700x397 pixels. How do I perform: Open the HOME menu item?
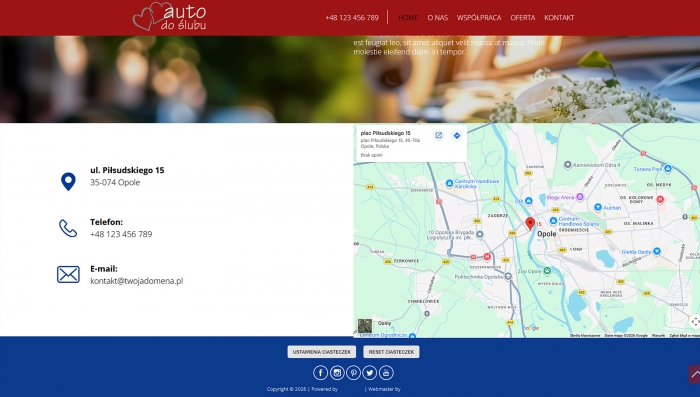coord(408,18)
